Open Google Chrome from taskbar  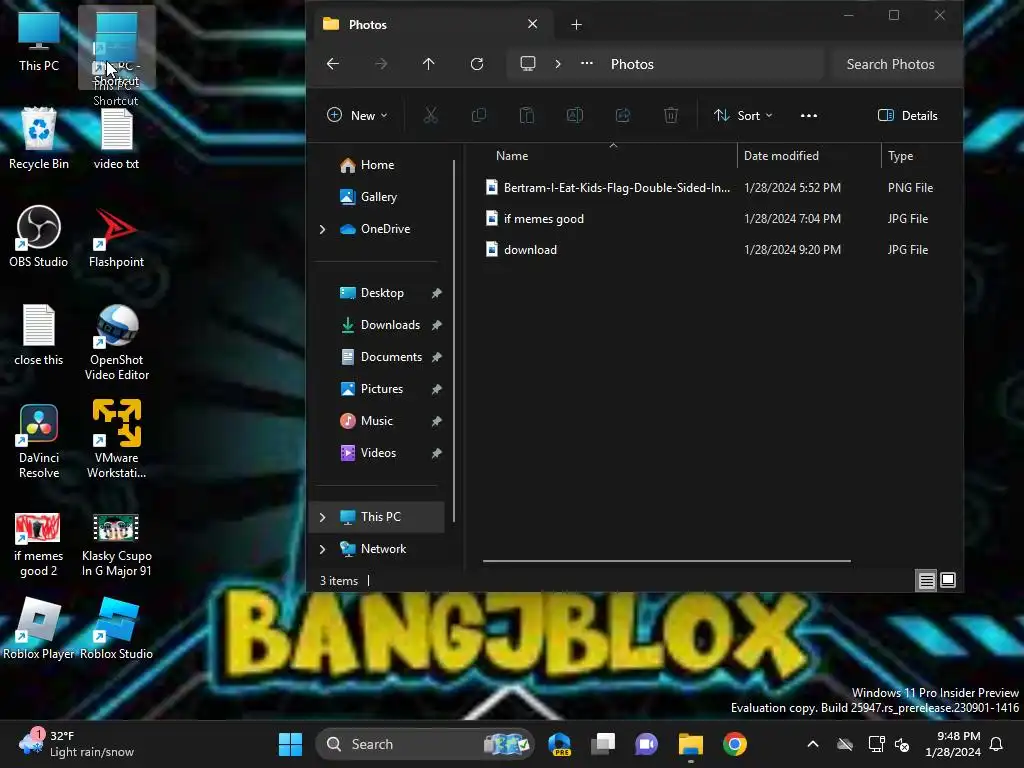tap(735, 744)
